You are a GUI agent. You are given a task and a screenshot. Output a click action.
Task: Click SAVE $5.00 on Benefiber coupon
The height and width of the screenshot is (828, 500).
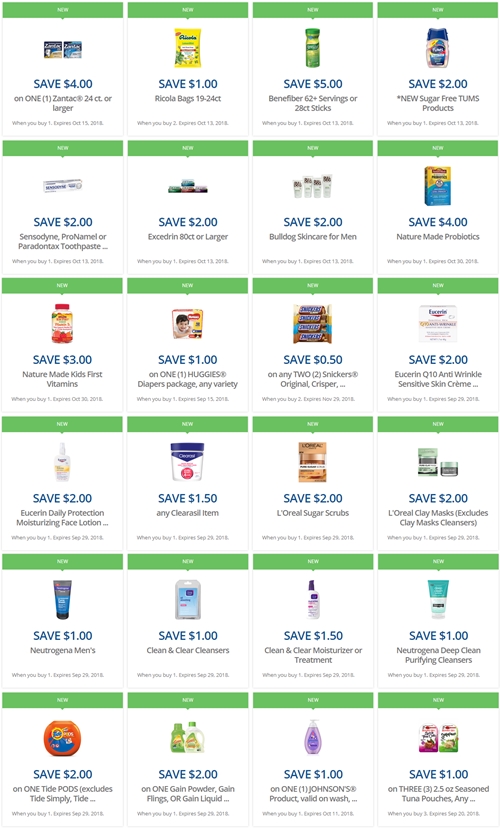(x=313, y=84)
